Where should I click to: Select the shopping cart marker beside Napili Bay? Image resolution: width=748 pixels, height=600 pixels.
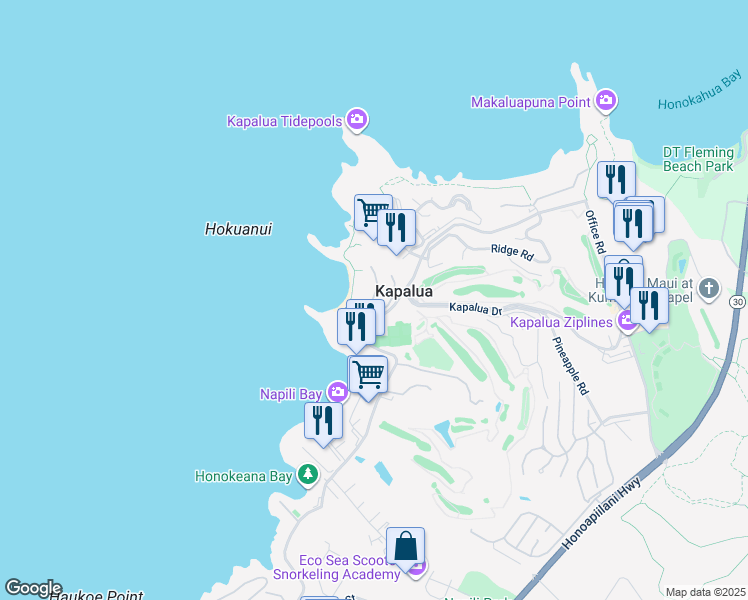368,378
